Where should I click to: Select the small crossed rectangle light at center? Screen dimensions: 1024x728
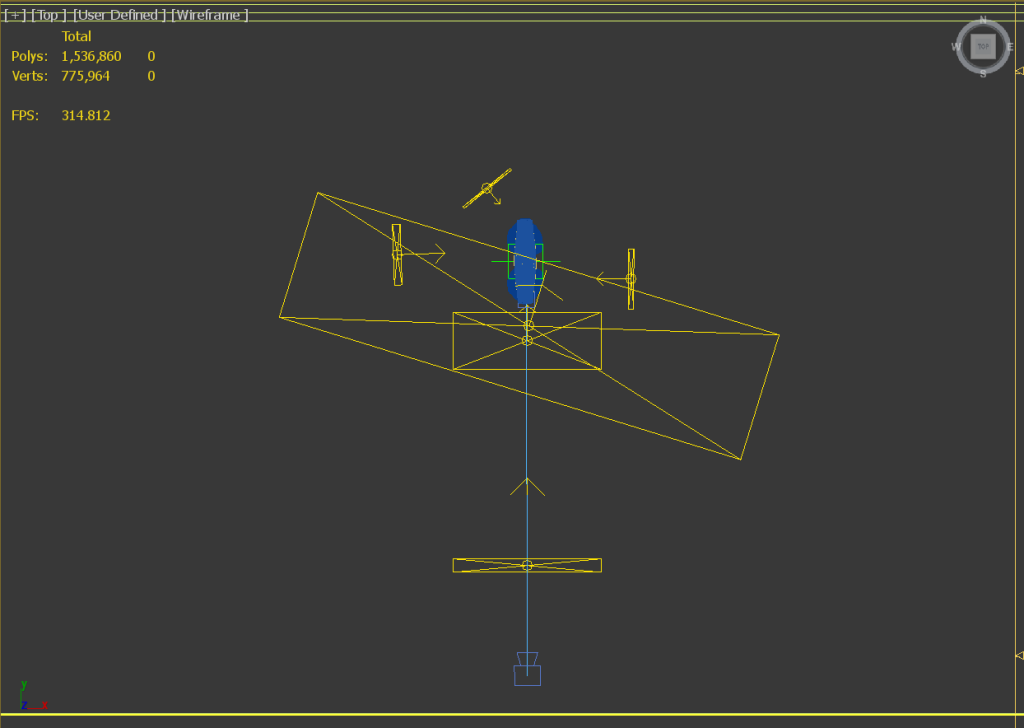coord(527,341)
